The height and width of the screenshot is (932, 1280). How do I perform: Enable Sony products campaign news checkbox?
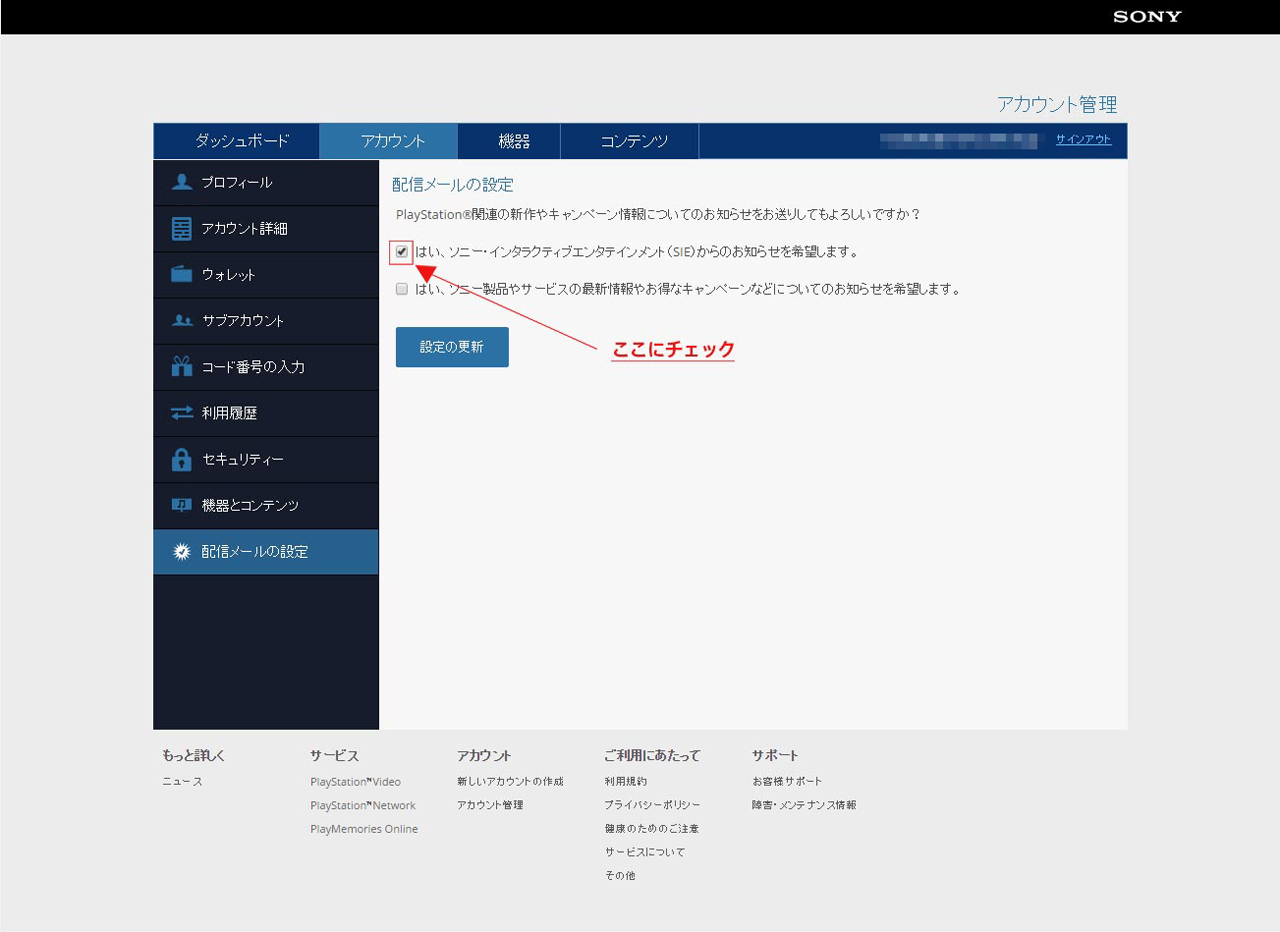(x=402, y=289)
